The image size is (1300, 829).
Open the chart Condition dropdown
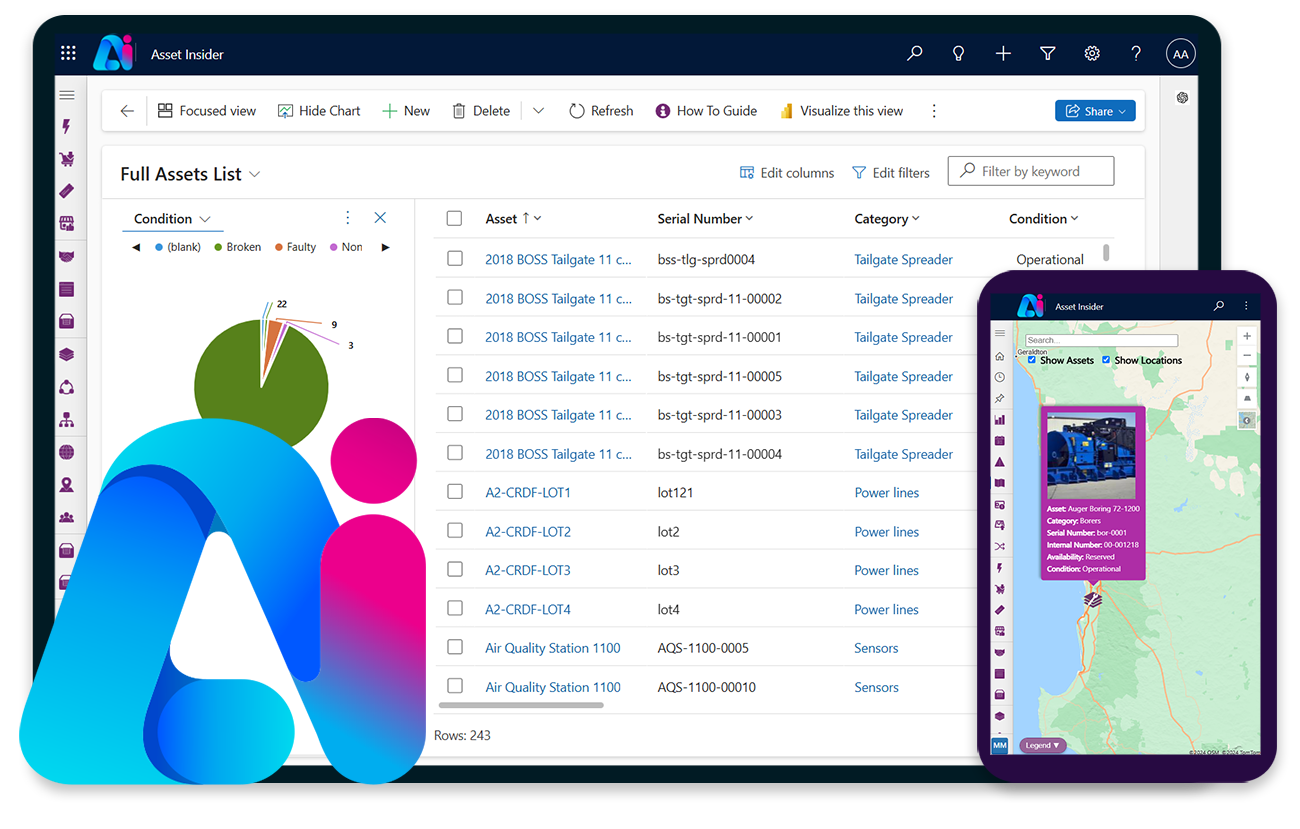tap(172, 219)
